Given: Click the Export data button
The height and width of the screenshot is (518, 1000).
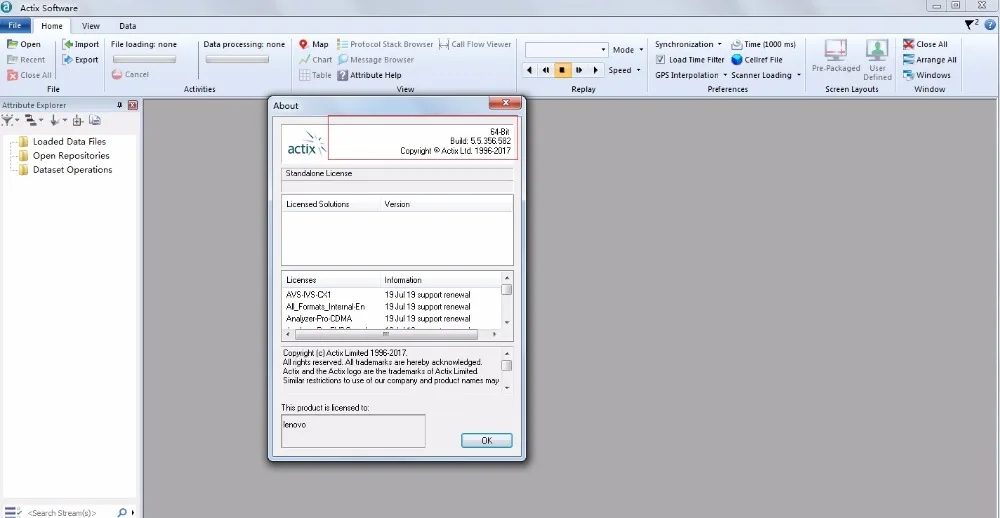Looking at the screenshot, I should 80,59.
